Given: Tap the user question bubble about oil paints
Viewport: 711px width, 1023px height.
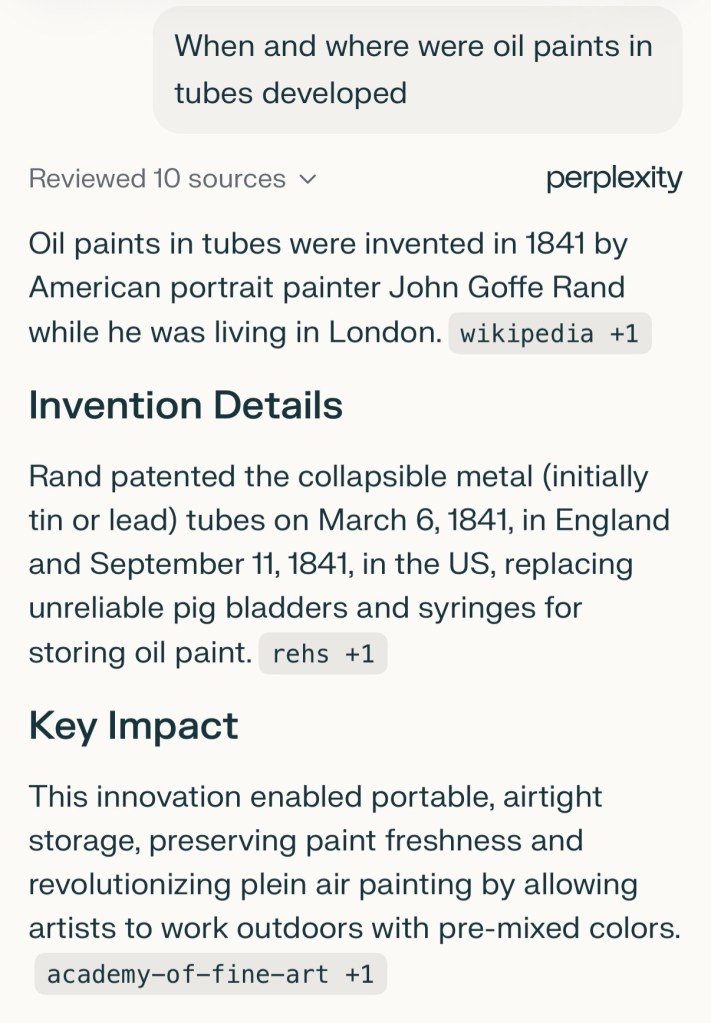Looking at the screenshot, I should (x=417, y=69).
